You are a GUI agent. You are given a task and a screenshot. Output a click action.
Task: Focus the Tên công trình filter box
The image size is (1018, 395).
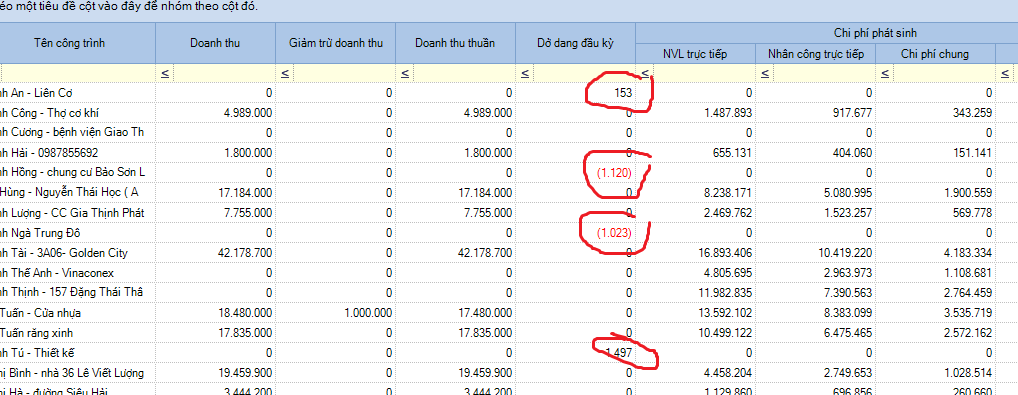tap(77, 73)
